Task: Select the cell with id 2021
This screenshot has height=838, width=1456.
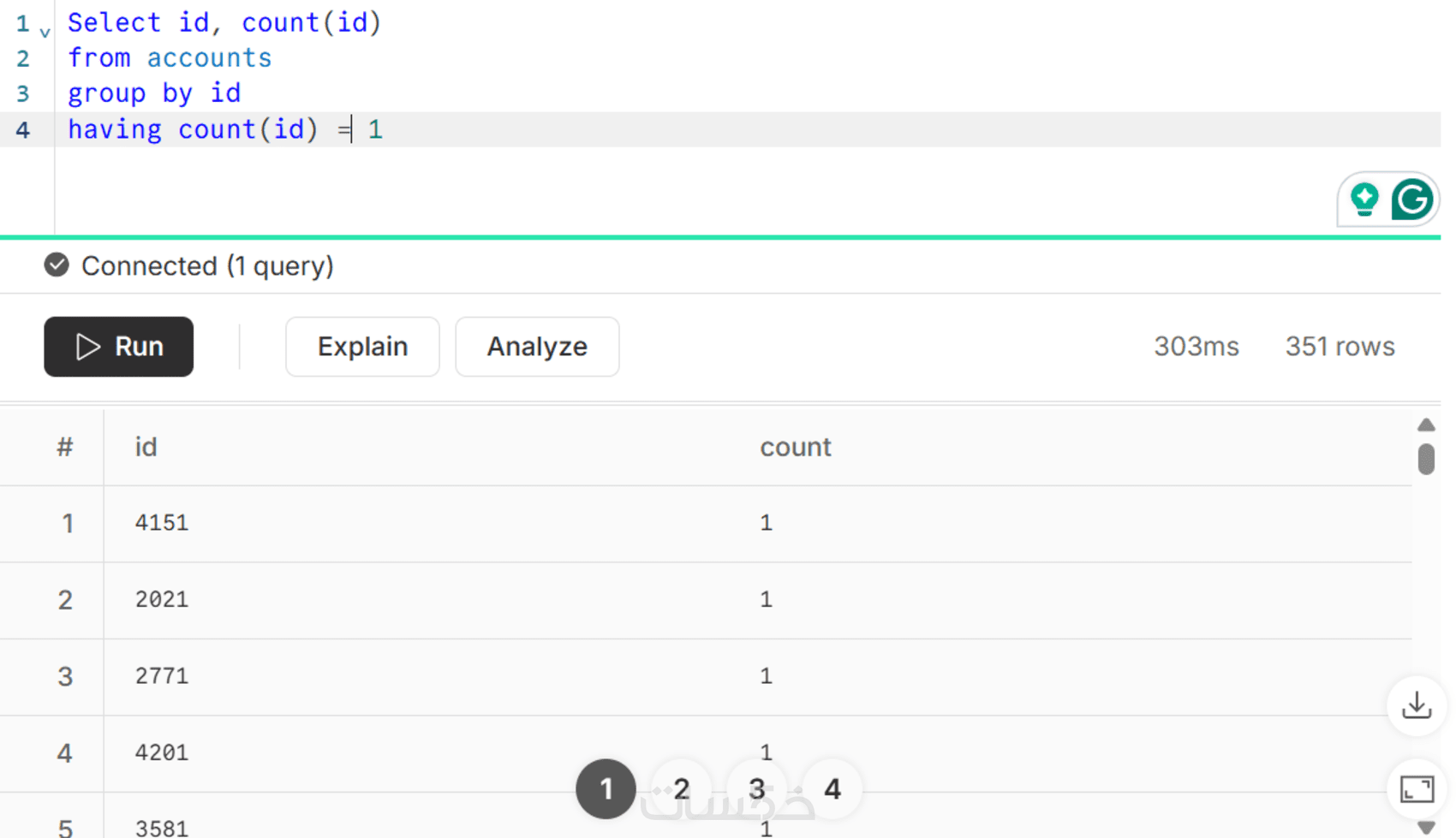Action: coord(162,599)
